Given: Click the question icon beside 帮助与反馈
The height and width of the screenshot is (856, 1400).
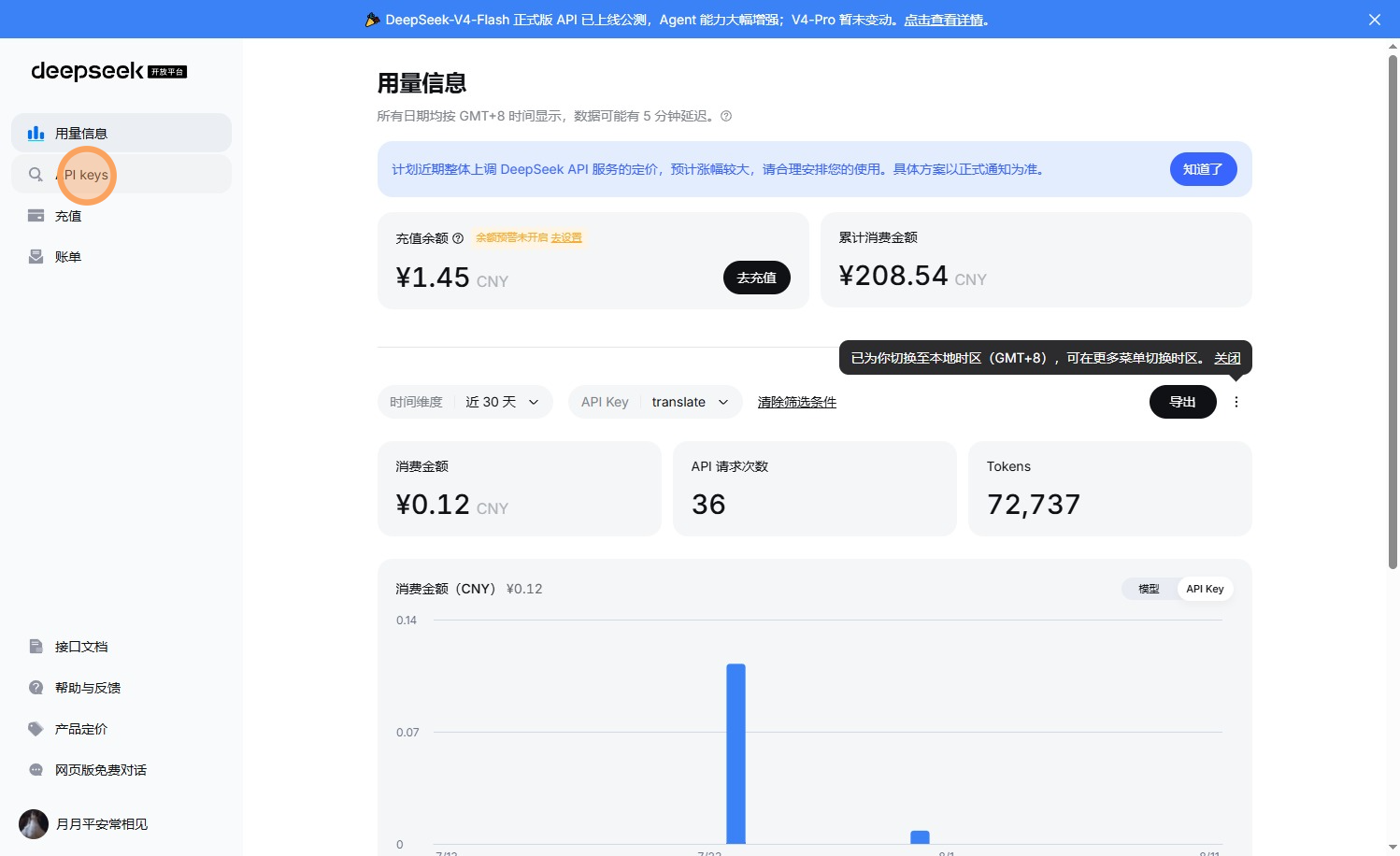Looking at the screenshot, I should pyautogui.click(x=36, y=688).
